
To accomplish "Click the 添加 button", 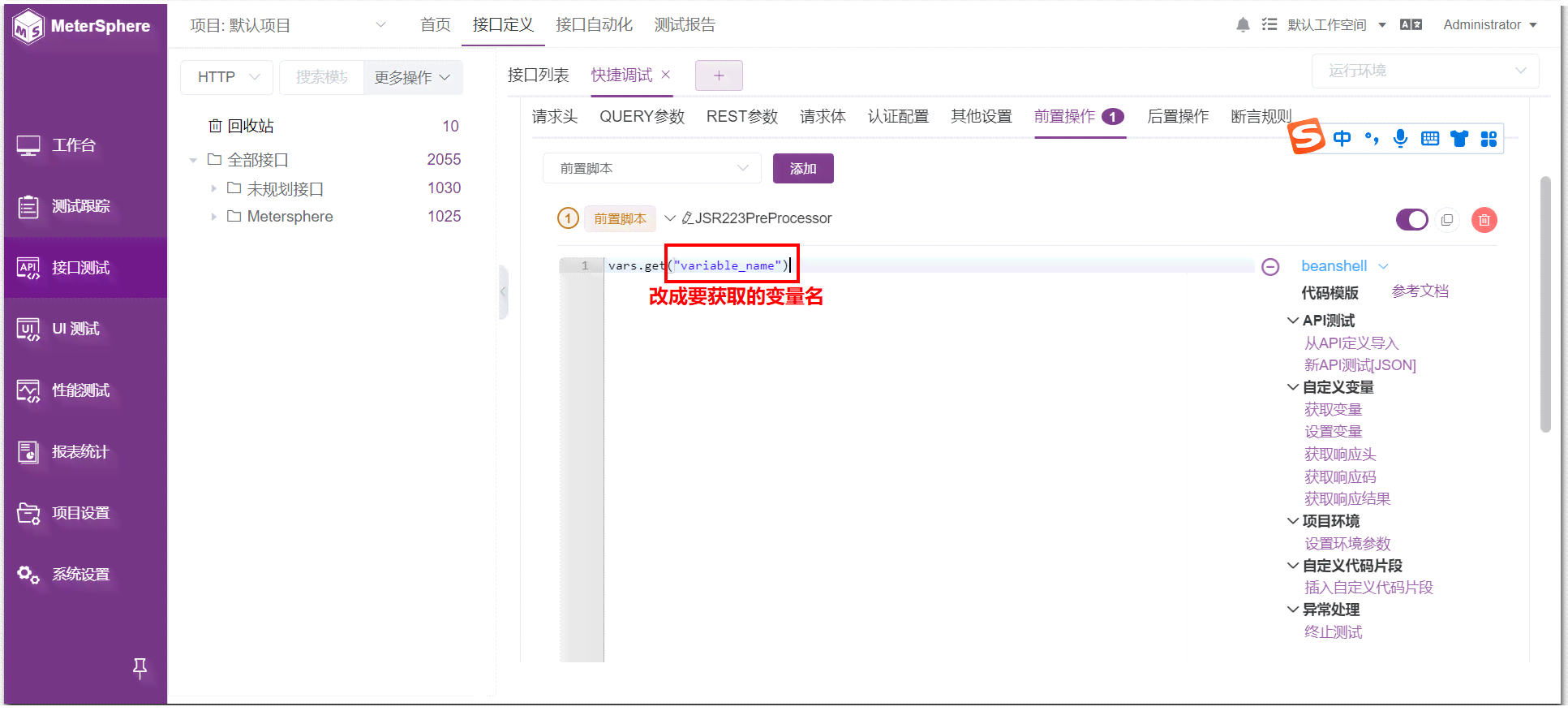I will click(803, 168).
